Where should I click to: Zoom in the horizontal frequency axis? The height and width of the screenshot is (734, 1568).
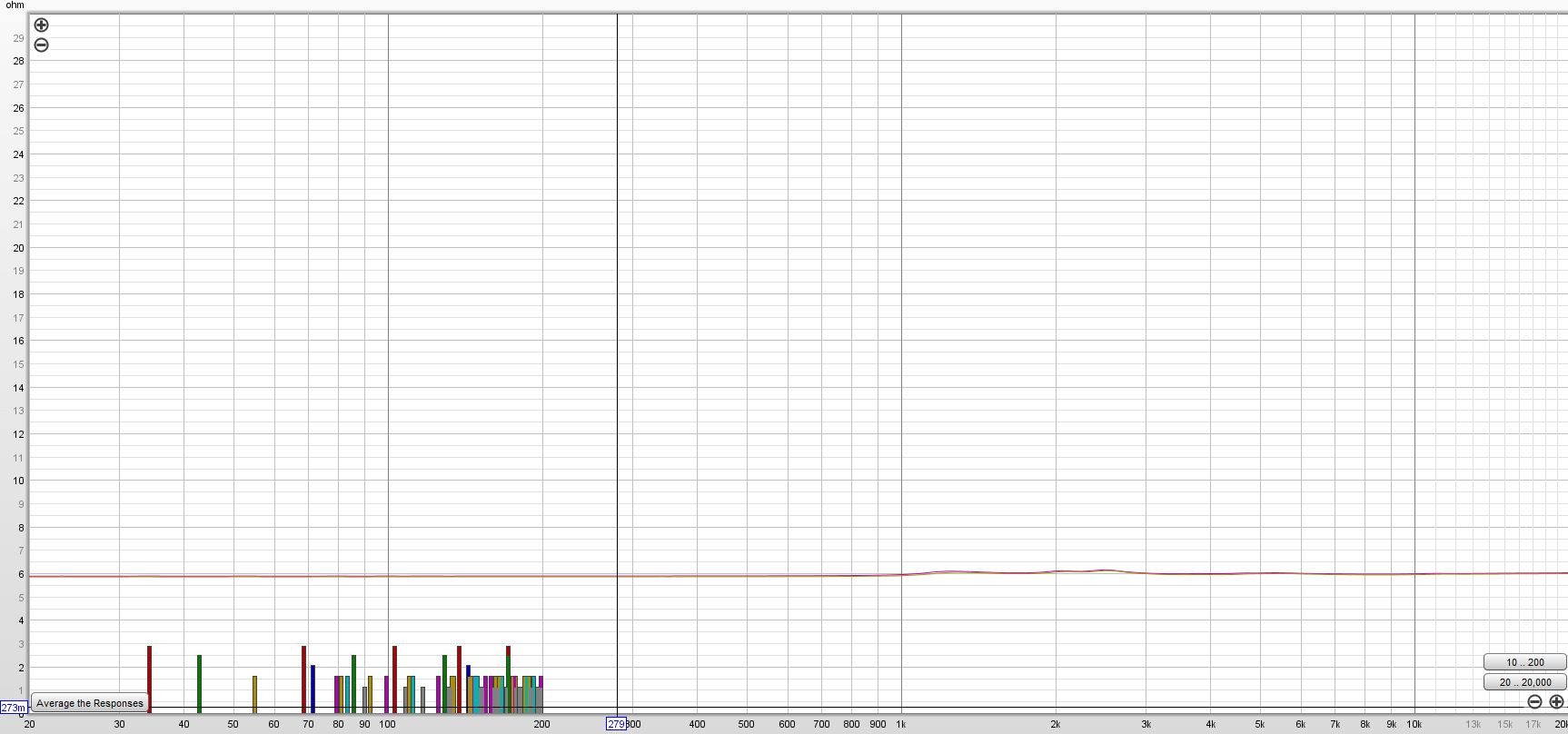pyautogui.click(x=1556, y=701)
